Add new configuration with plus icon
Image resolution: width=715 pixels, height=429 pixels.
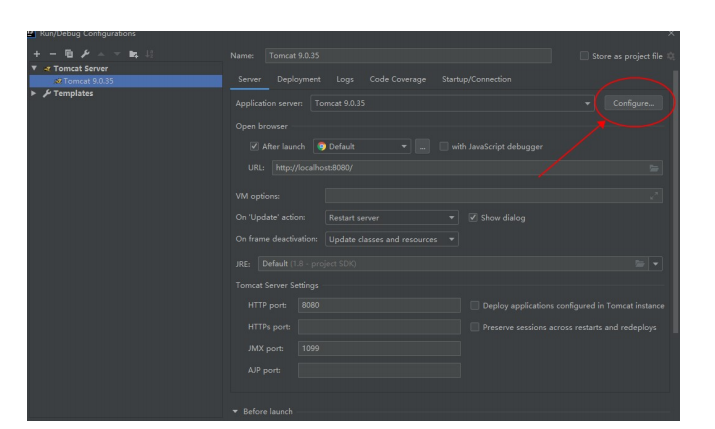click(x=37, y=54)
